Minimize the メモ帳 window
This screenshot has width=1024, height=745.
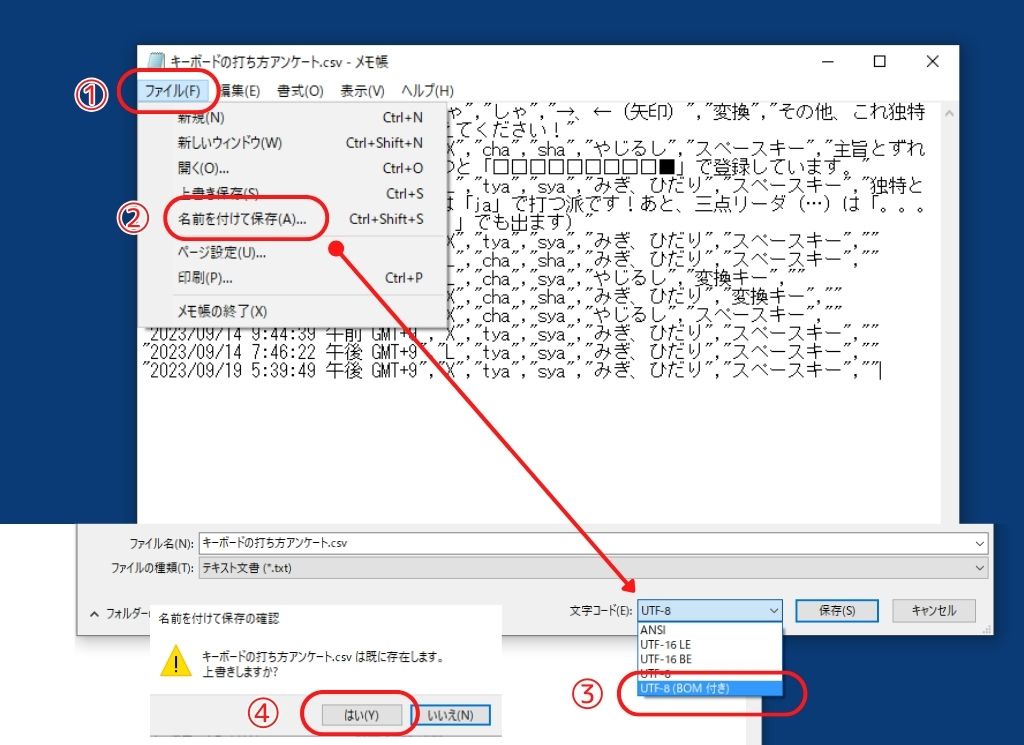tap(826, 61)
